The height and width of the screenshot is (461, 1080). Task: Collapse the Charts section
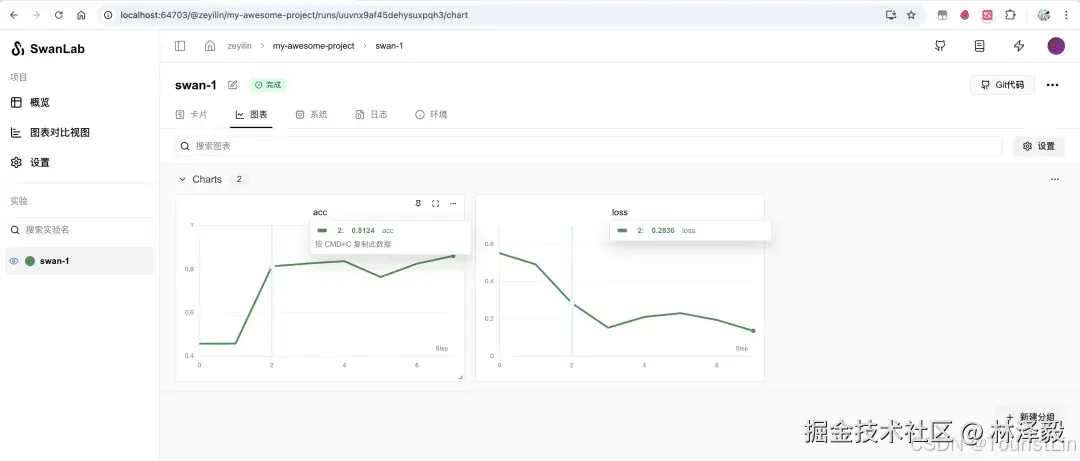click(x=183, y=179)
